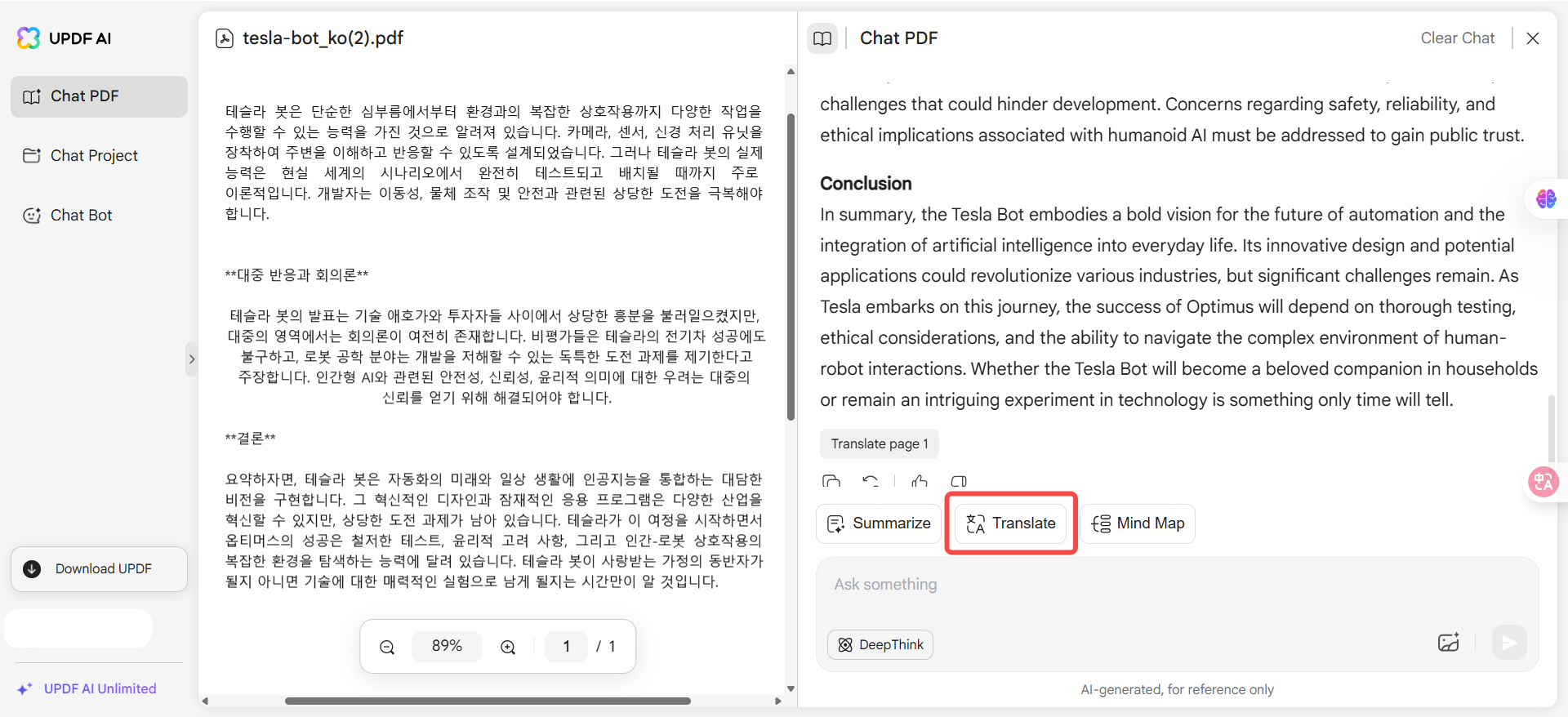Image resolution: width=1568 pixels, height=717 pixels.
Task: Click the **대중 반응과 회의론** heading
Action: point(296,275)
